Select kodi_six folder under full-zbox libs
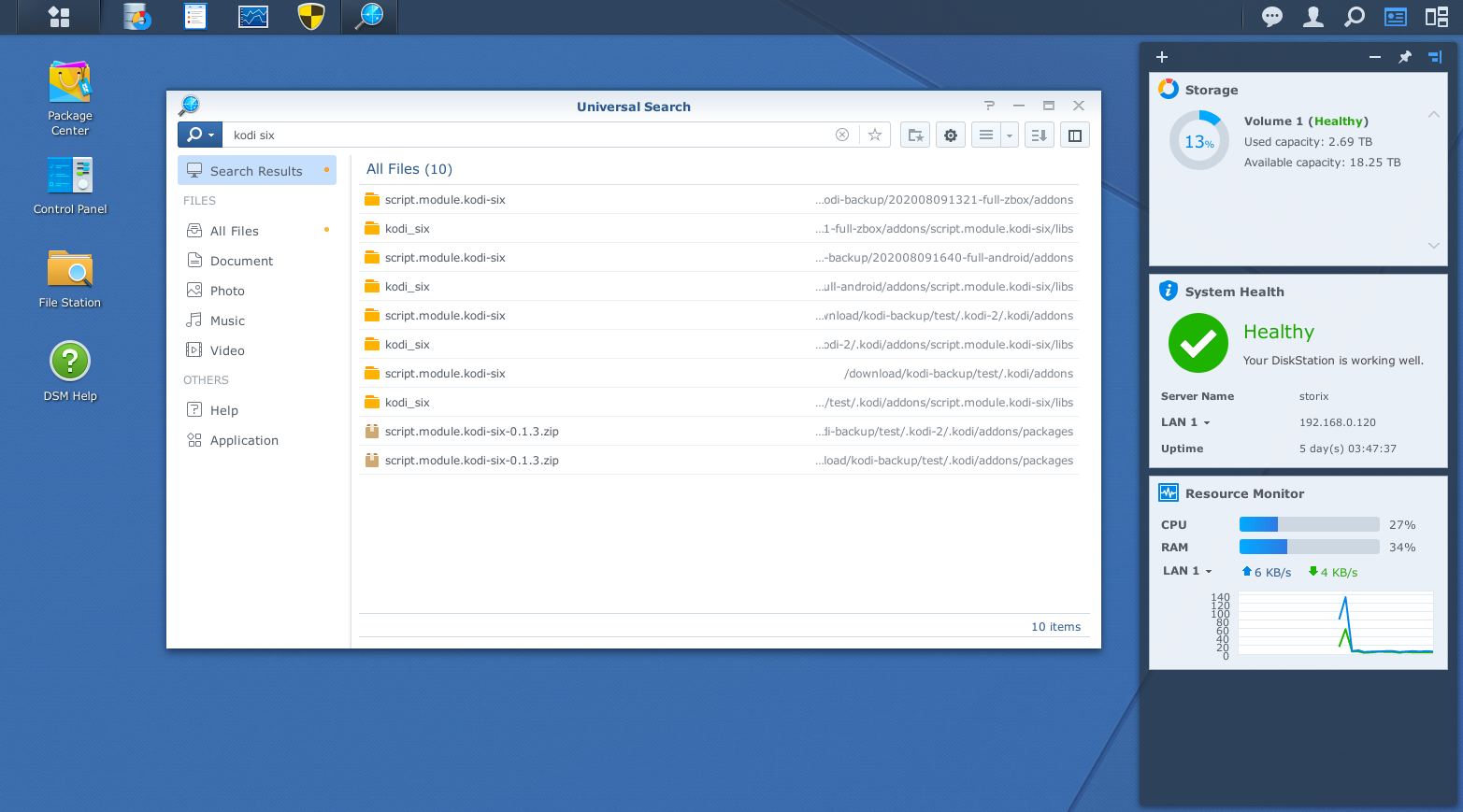This screenshot has height=812, width=1463. (718, 228)
